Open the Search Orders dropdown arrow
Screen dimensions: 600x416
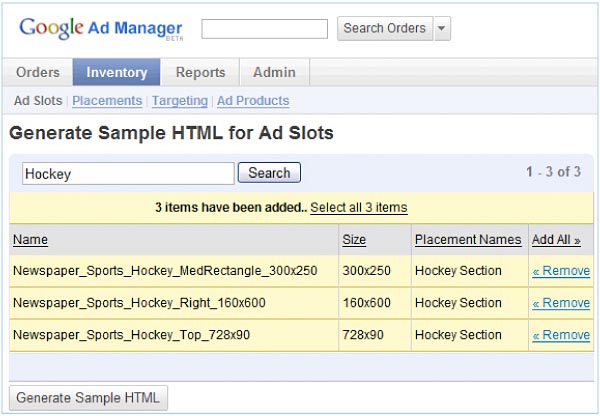tap(442, 28)
